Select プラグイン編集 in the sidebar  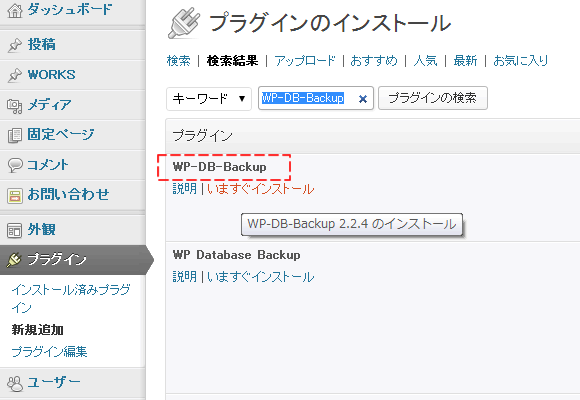point(50,352)
